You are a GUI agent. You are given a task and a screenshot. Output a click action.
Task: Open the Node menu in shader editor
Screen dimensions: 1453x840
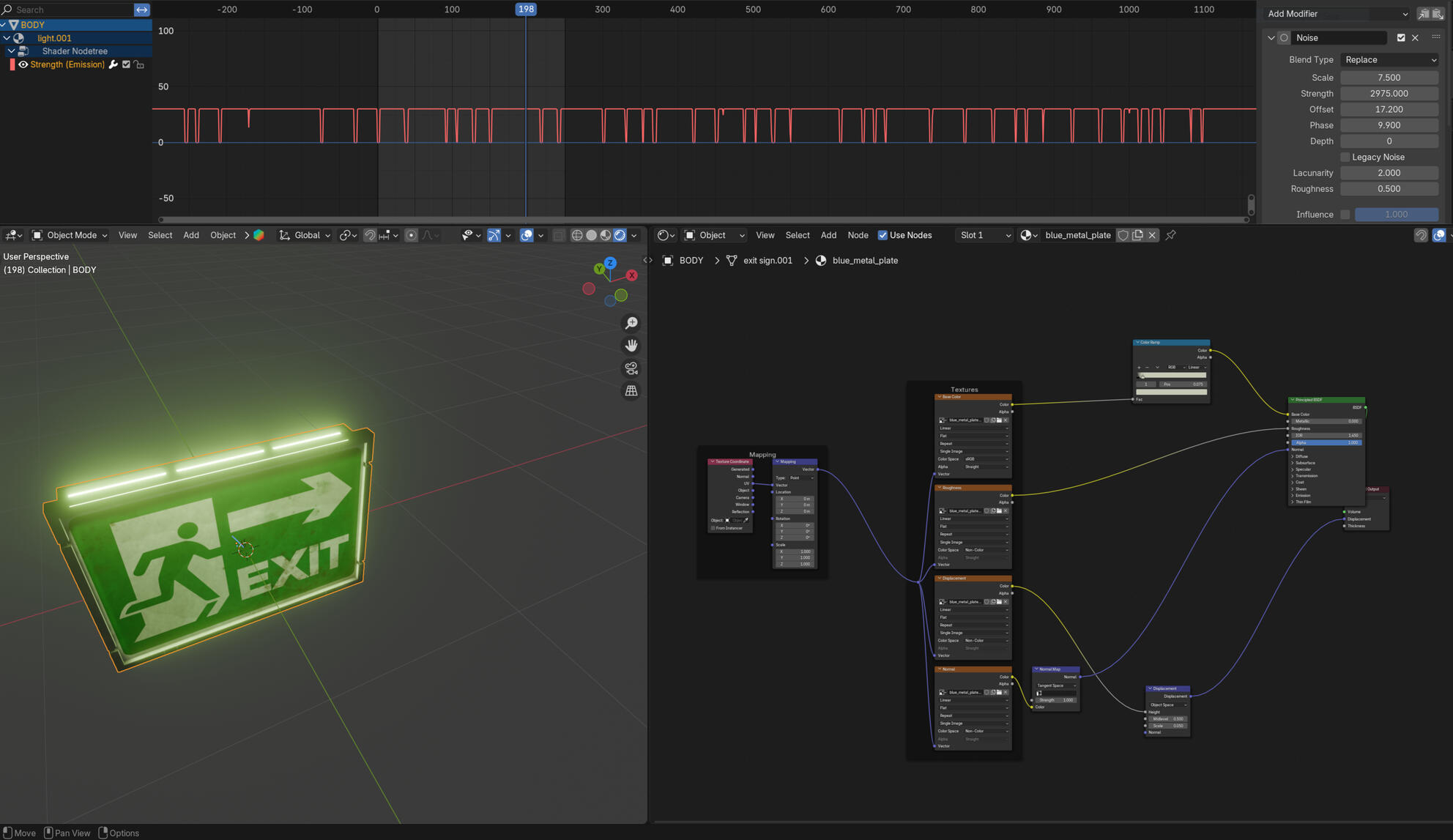click(858, 235)
